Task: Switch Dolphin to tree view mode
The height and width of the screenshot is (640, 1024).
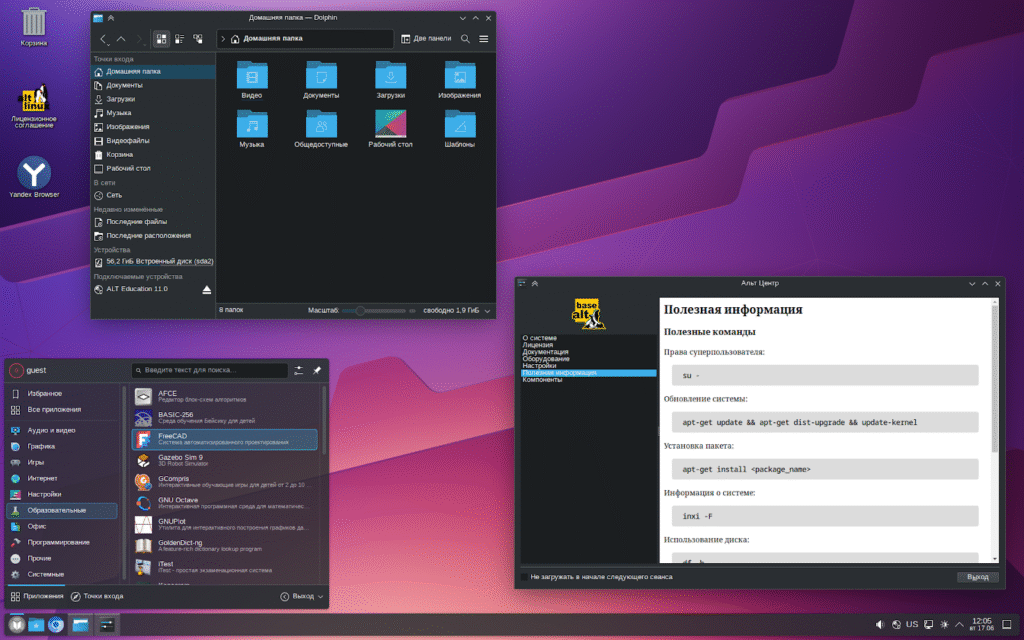Action: [x=198, y=39]
